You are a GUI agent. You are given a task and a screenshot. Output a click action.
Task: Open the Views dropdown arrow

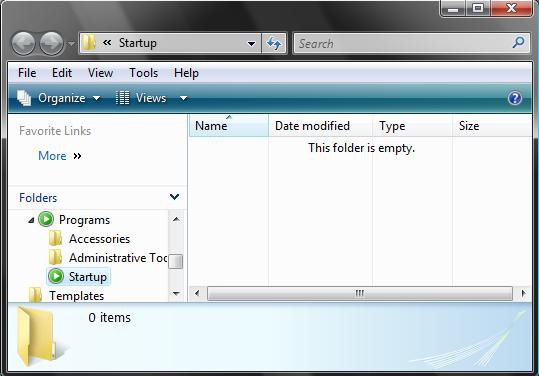[x=184, y=99]
